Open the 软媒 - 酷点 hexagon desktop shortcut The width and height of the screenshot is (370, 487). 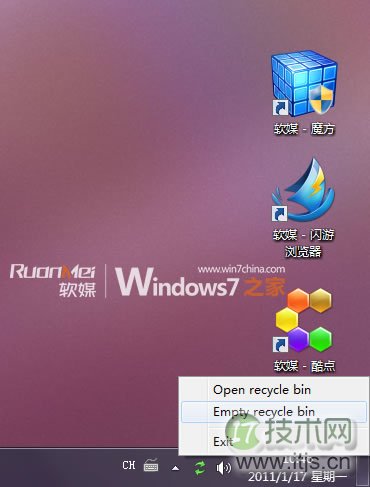click(x=304, y=321)
